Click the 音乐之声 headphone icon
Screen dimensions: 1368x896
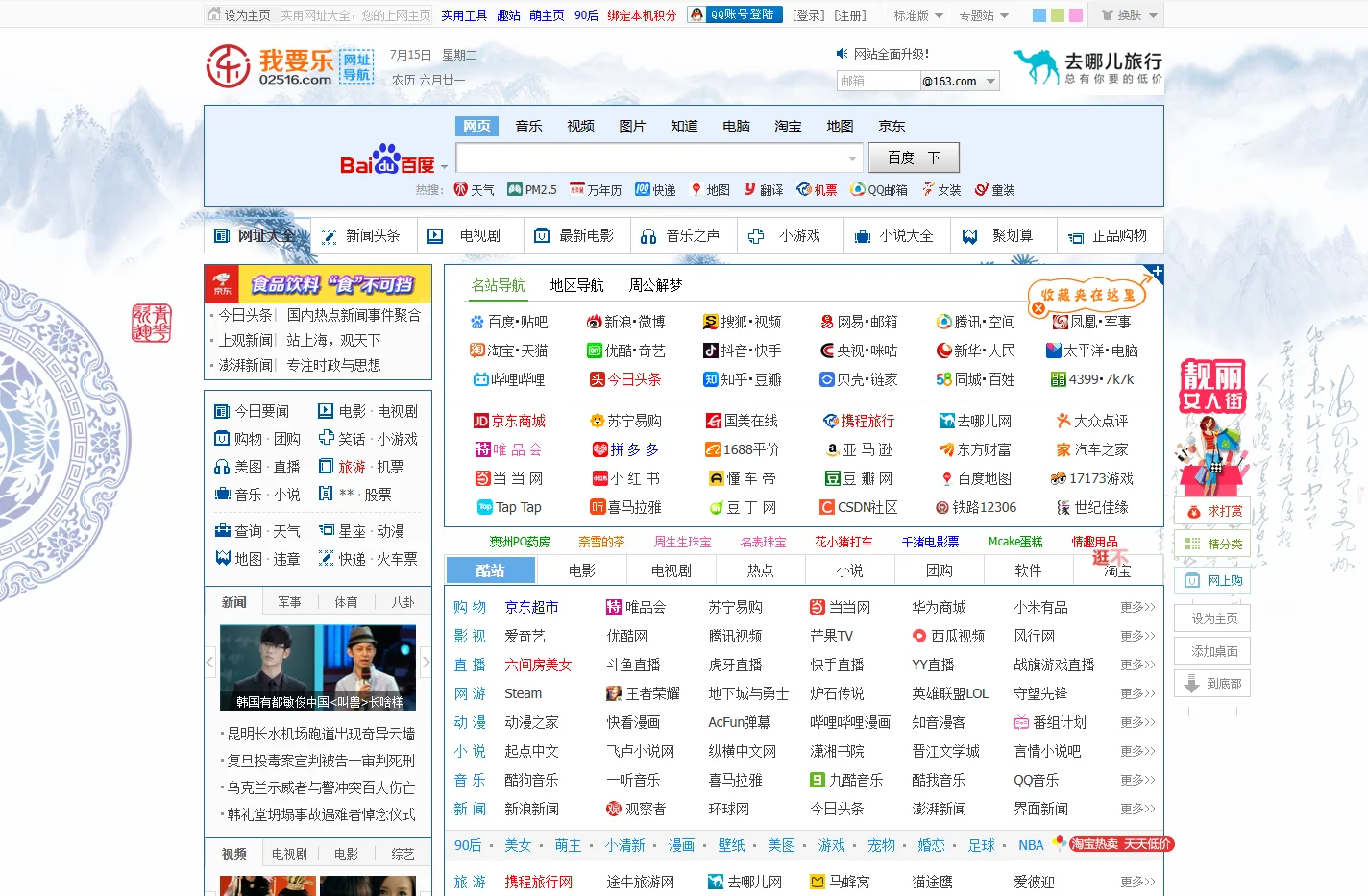[x=648, y=235]
